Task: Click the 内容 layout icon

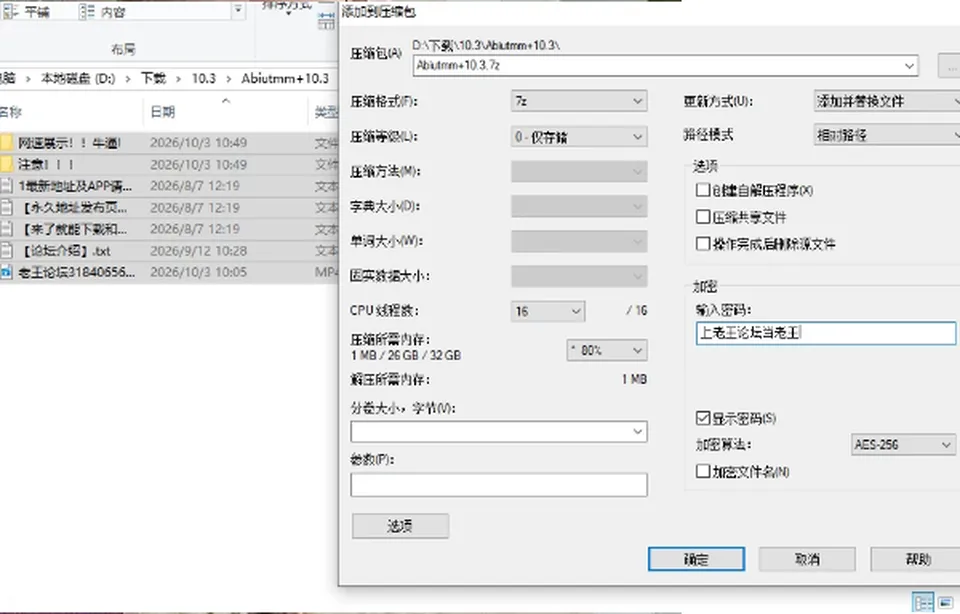Action: coord(87,11)
